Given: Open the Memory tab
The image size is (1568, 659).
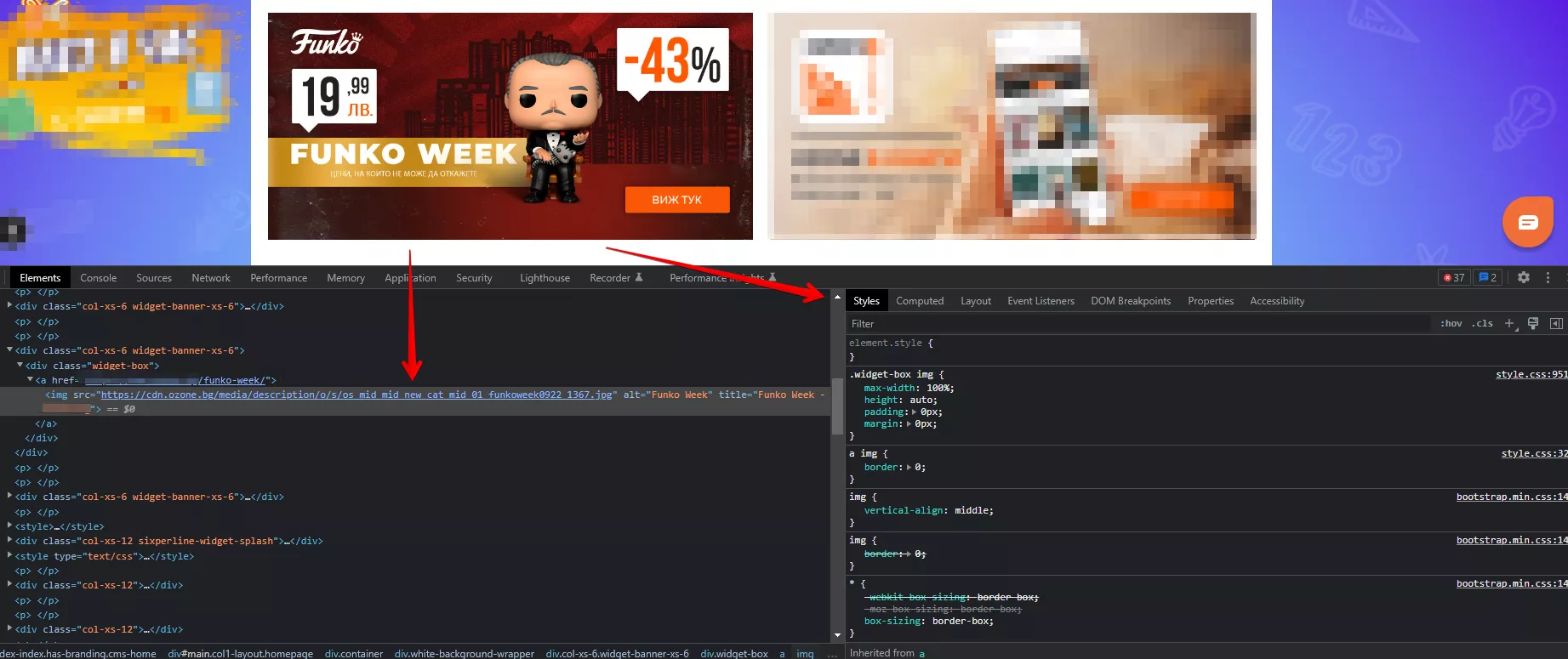Looking at the screenshot, I should (345, 278).
